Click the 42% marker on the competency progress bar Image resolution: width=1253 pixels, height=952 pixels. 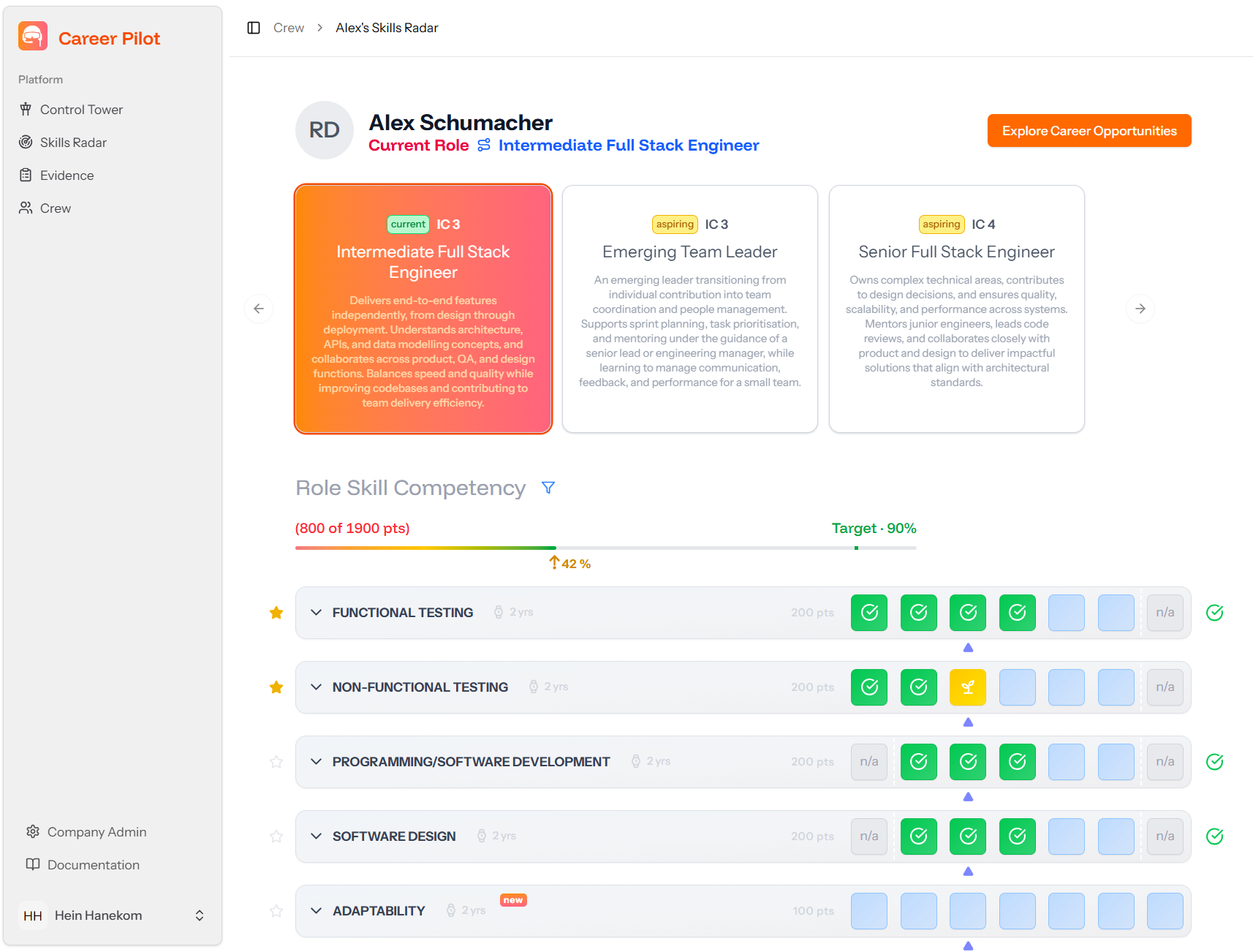coord(569,563)
